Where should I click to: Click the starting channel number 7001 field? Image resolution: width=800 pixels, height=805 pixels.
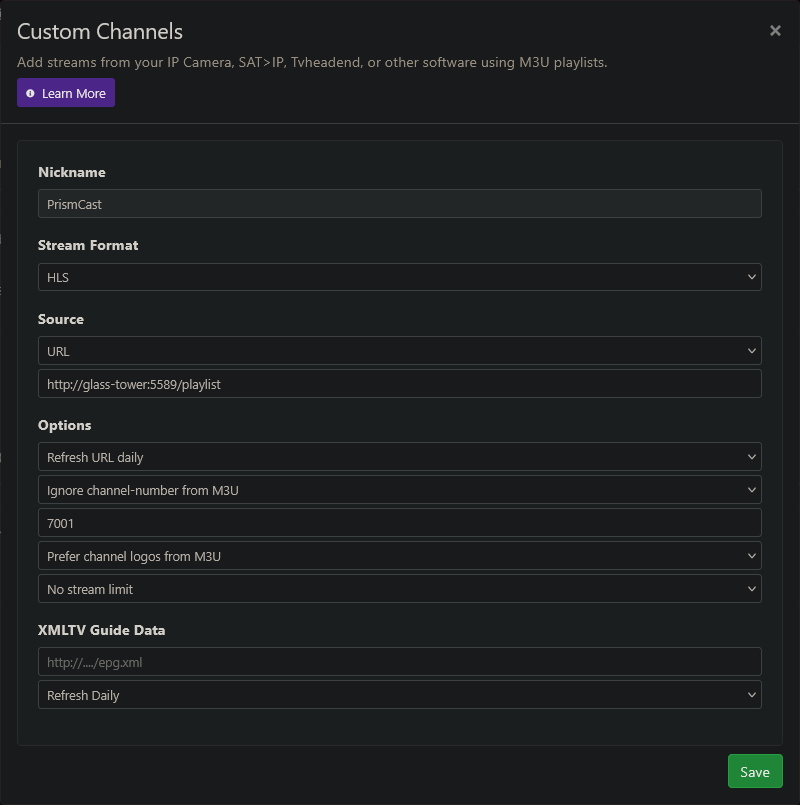click(x=399, y=523)
